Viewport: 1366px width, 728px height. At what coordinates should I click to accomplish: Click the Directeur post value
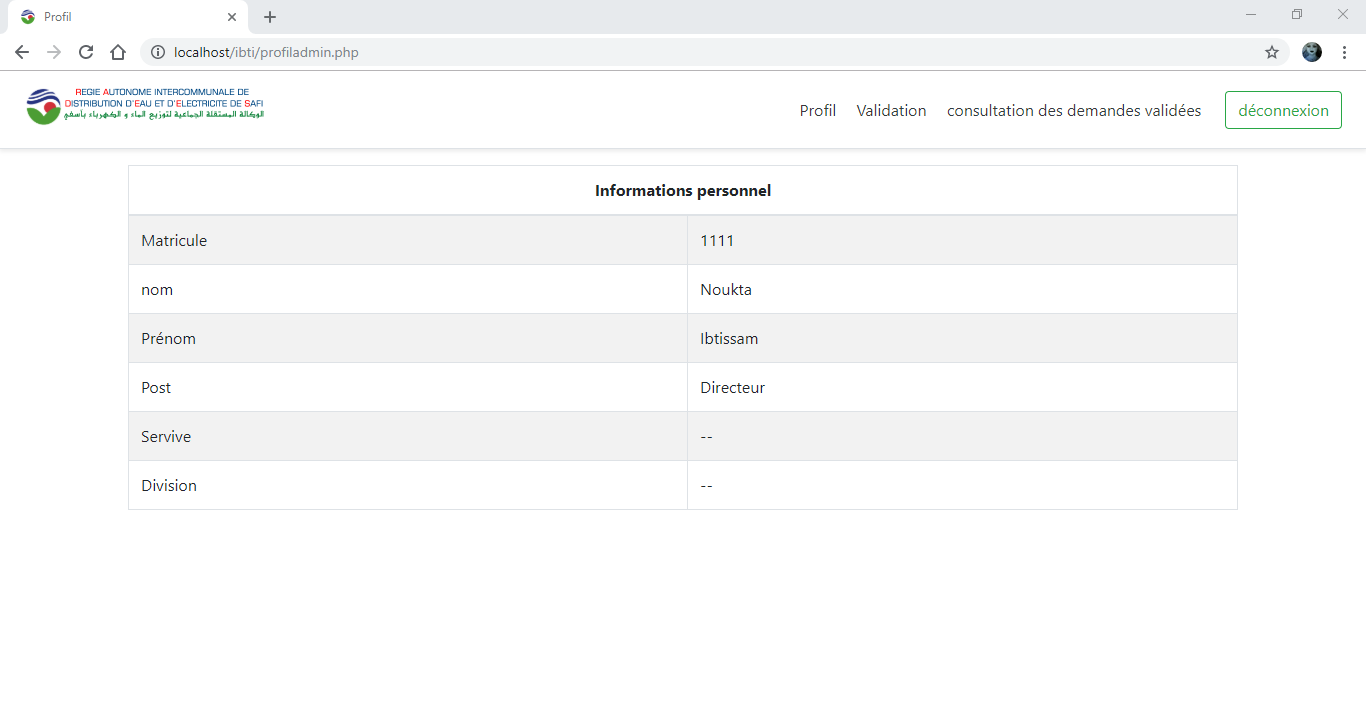[x=733, y=387]
